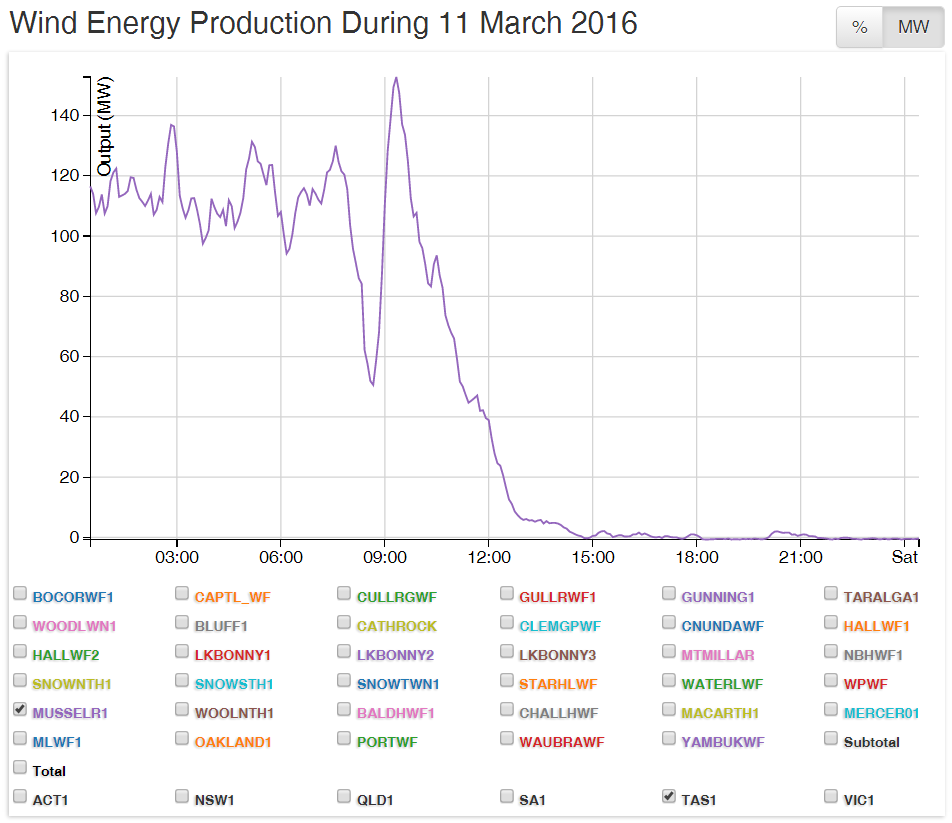
Task: Uncheck the TAS1 region checkbox
Action: click(668, 796)
